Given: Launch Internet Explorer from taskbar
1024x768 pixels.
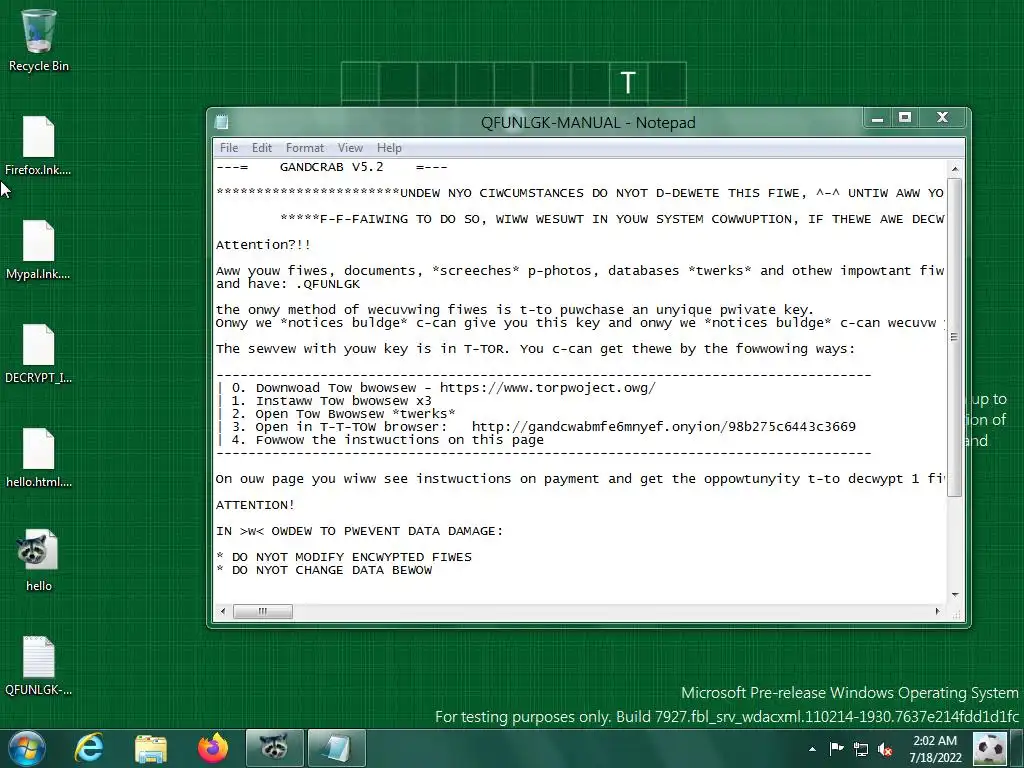Looking at the screenshot, I should point(89,748).
